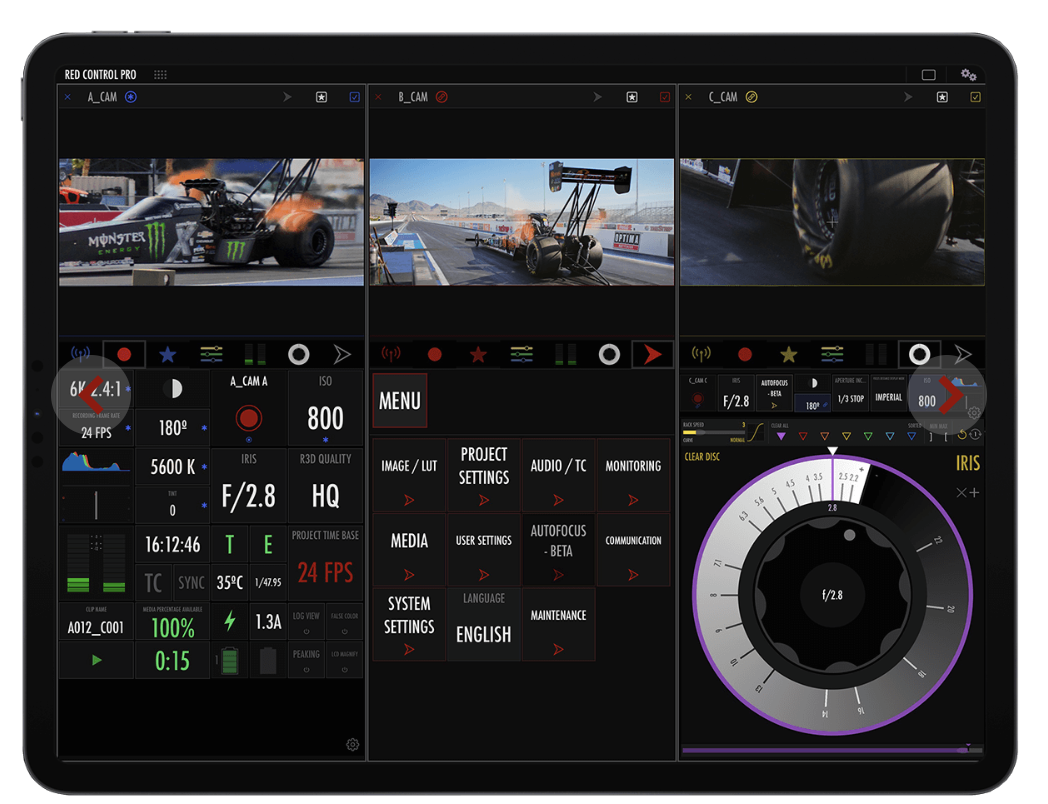Open the gear icon at top right
The width and height of the screenshot is (1048, 804).
pos(967,75)
